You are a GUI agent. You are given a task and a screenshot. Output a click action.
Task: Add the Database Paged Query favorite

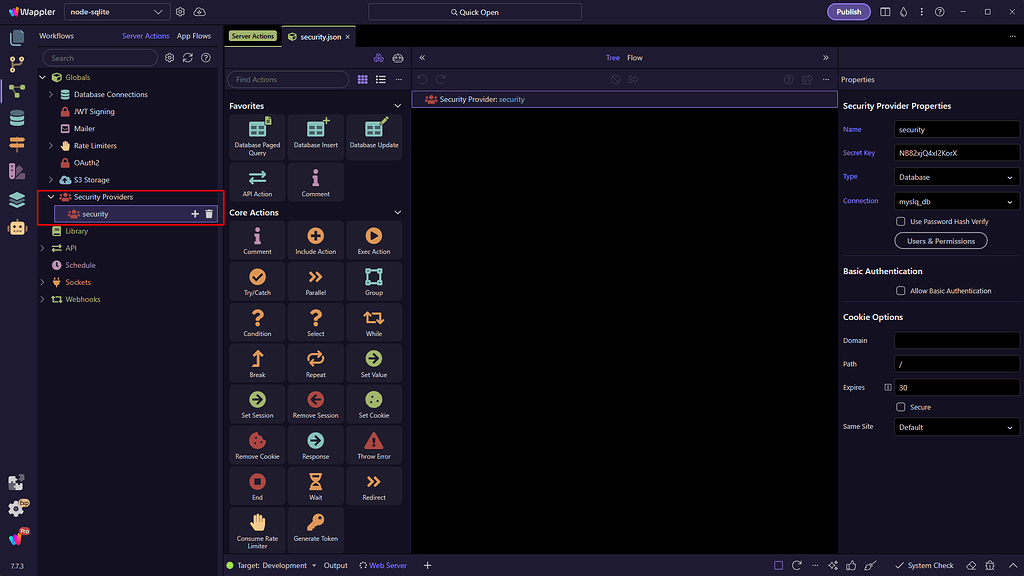tap(257, 137)
